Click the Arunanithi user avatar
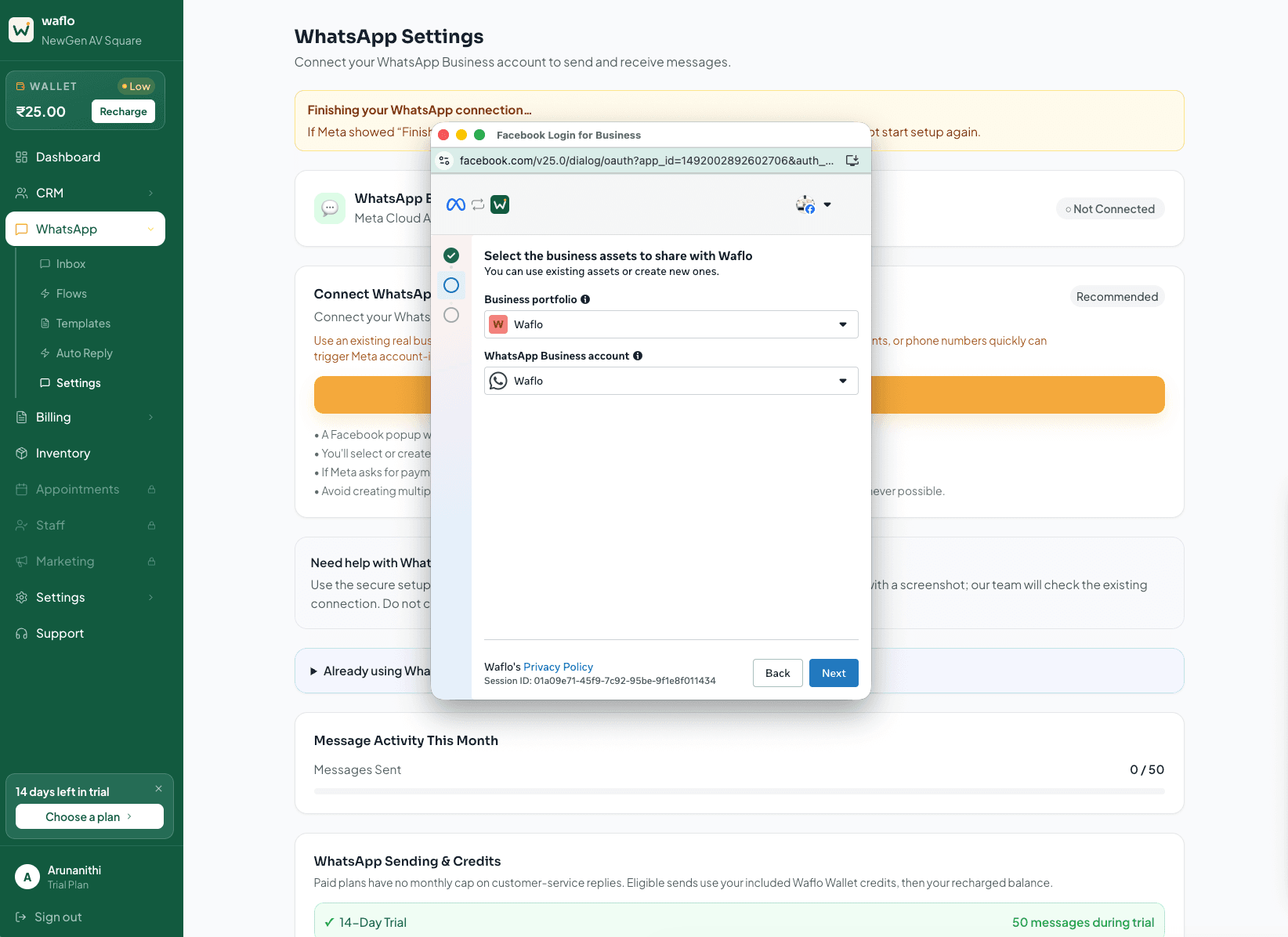 click(x=27, y=877)
